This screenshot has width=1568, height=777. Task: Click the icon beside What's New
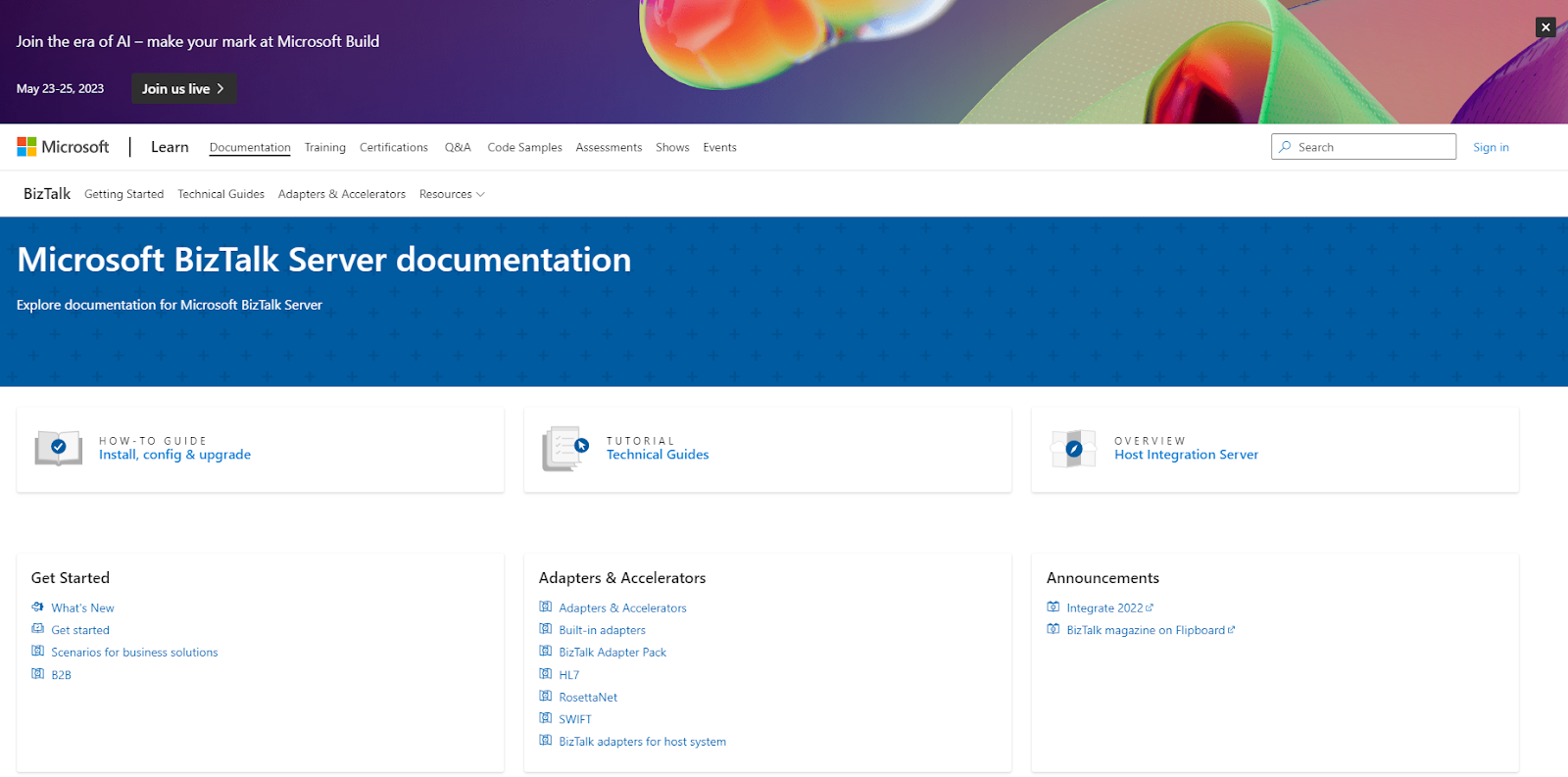(x=38, y=607)
